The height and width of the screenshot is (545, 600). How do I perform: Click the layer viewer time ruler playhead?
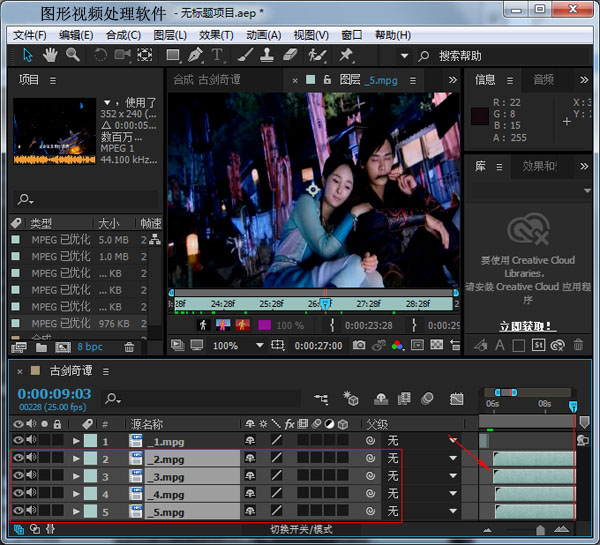pyautogui.click(x=325, y=304)
